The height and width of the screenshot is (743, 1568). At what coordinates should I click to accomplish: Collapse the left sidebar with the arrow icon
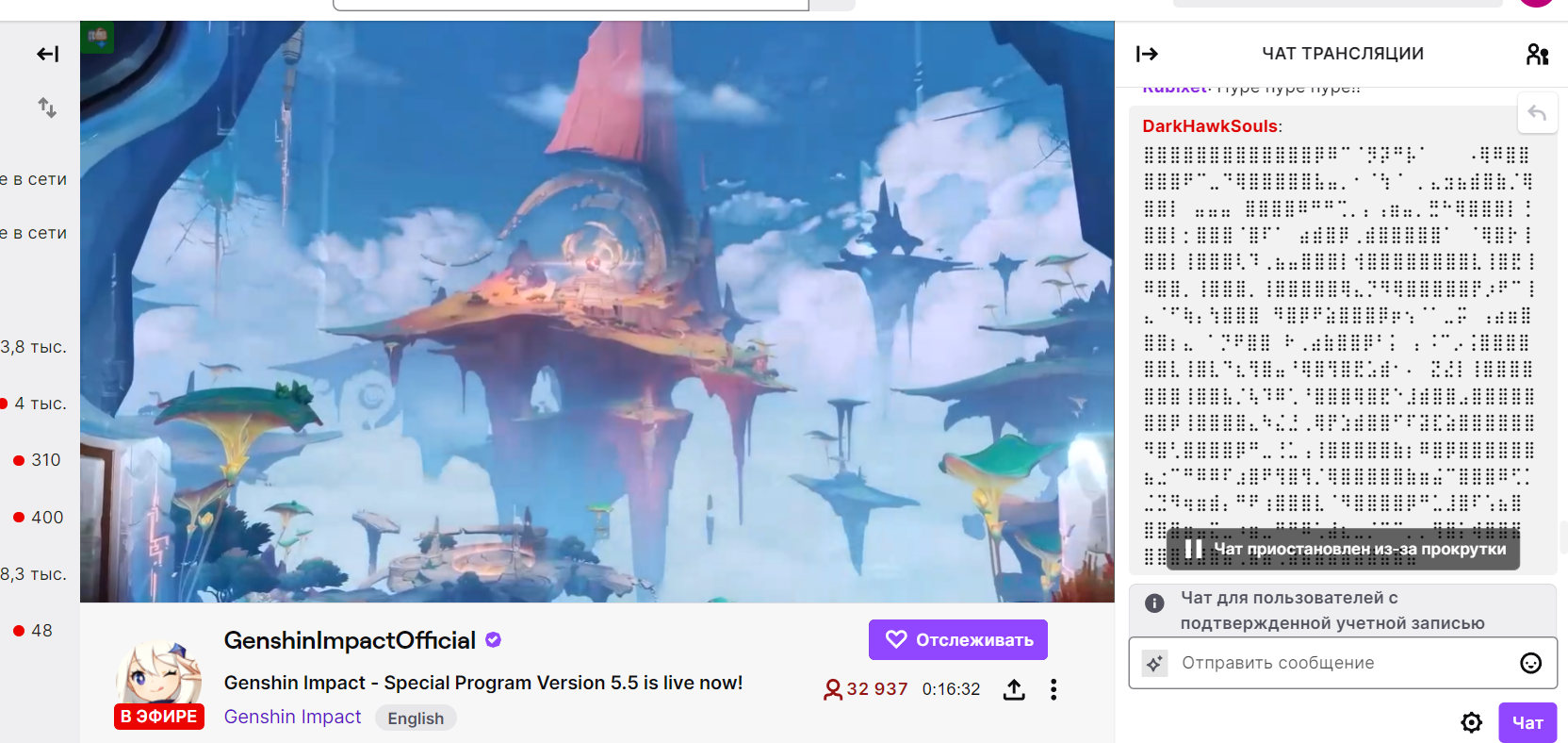click(47, 54)
